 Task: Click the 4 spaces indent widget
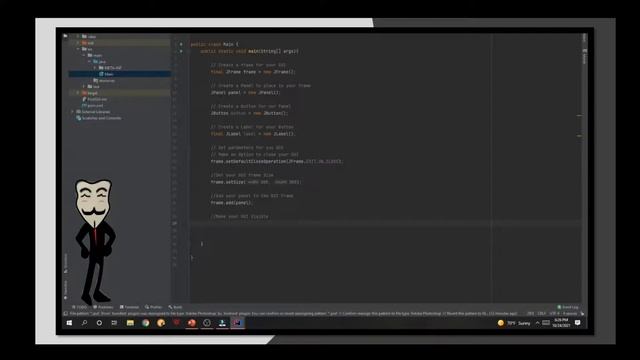coord(570,314)
